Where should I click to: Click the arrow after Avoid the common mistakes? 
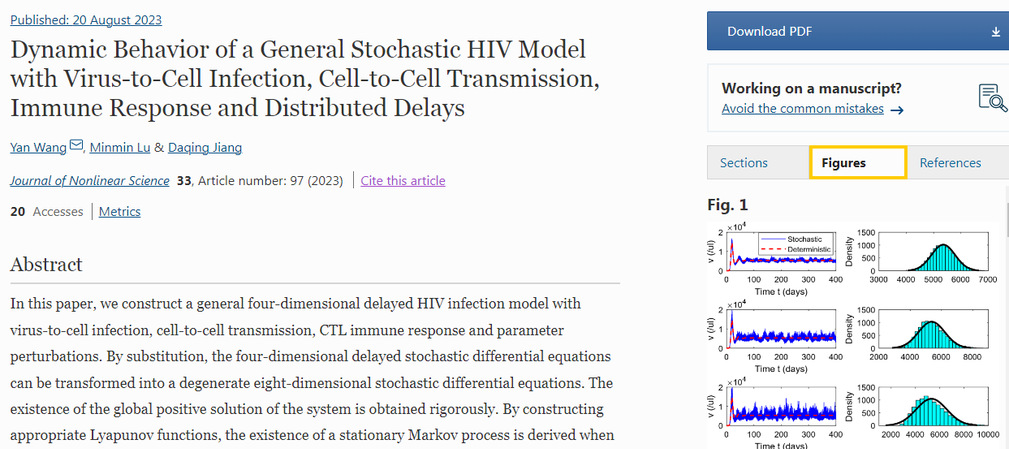pyautogui.click(x=897, y=109)
